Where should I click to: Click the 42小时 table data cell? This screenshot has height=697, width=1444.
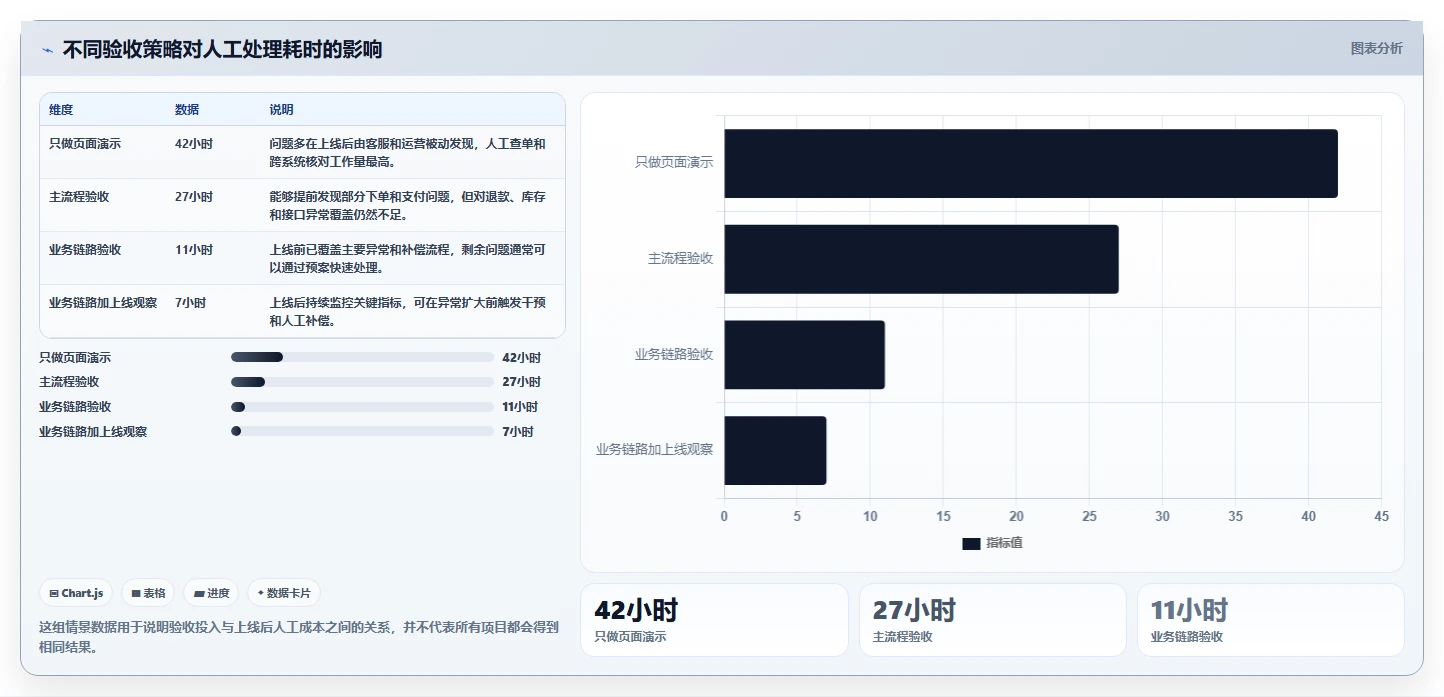(194, 144)
